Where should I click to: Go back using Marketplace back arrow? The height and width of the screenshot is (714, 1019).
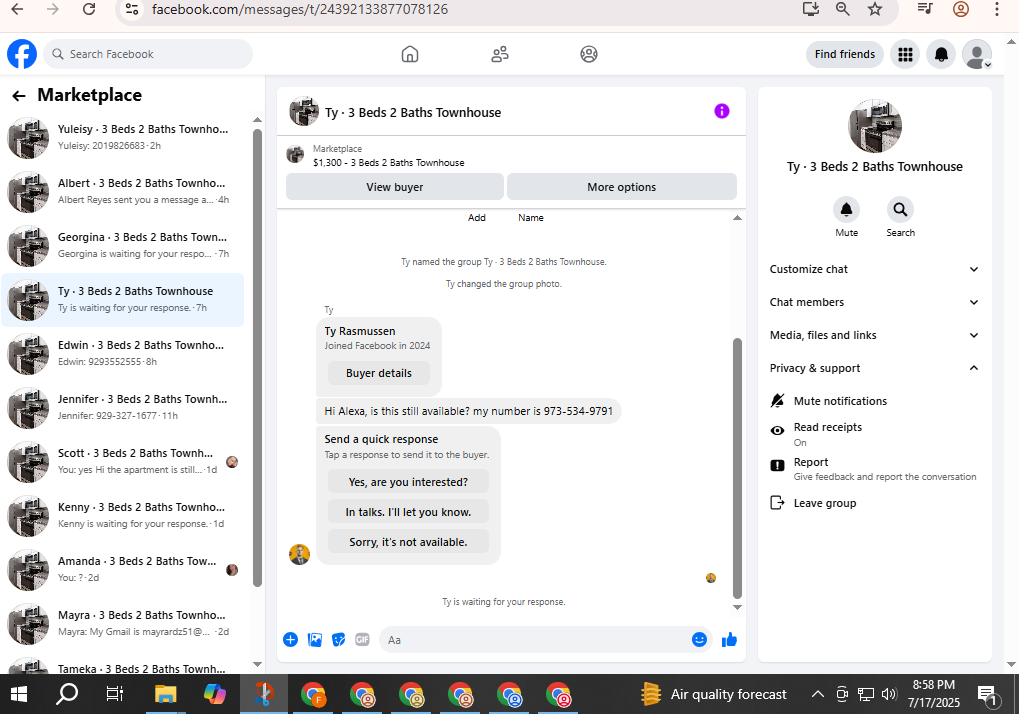[x=19, y=96]
